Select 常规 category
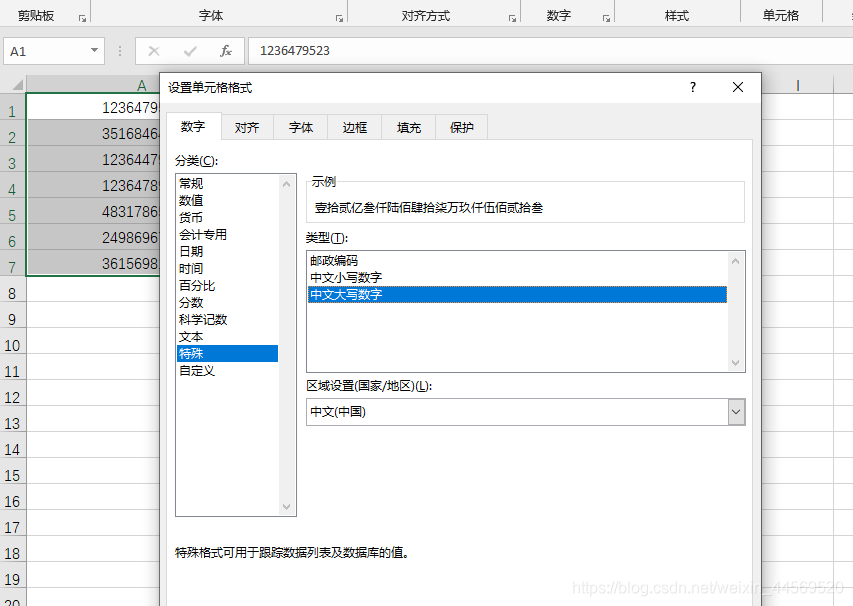853x606 pixels. pyautogui.click(x=227, y=183)
